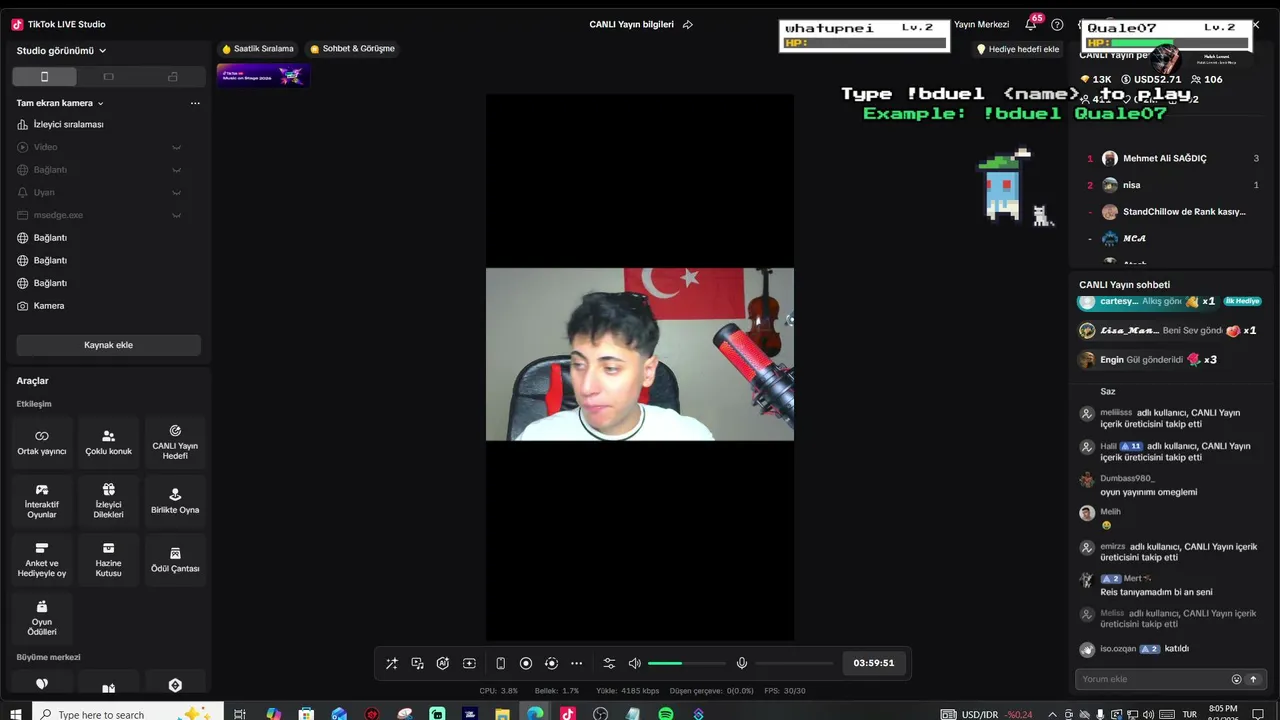
Task: Mute the speaker audio
Action: (634, 663)
